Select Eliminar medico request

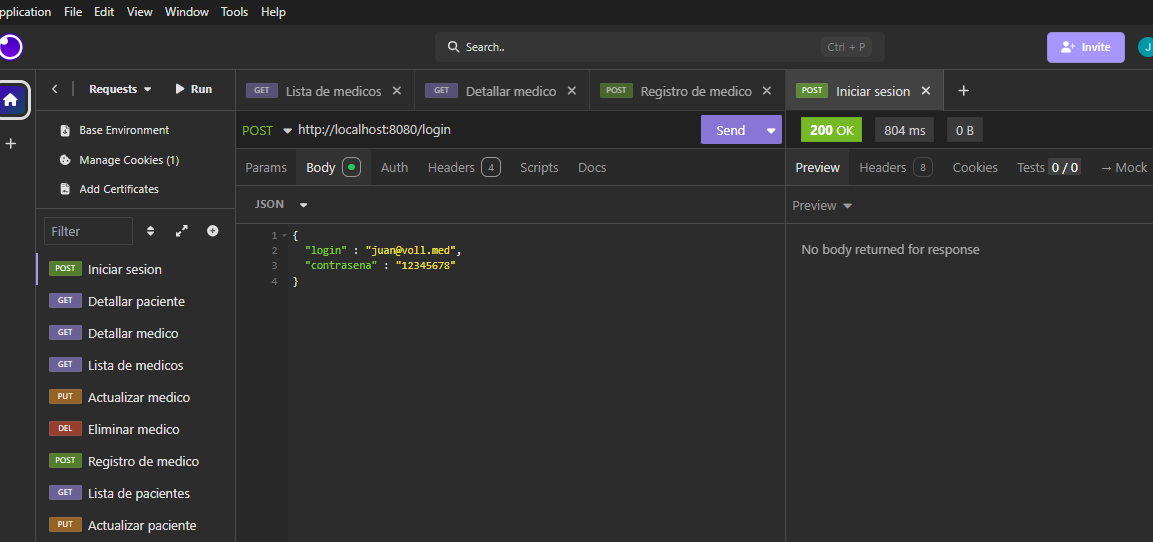[x=135, y=429]
